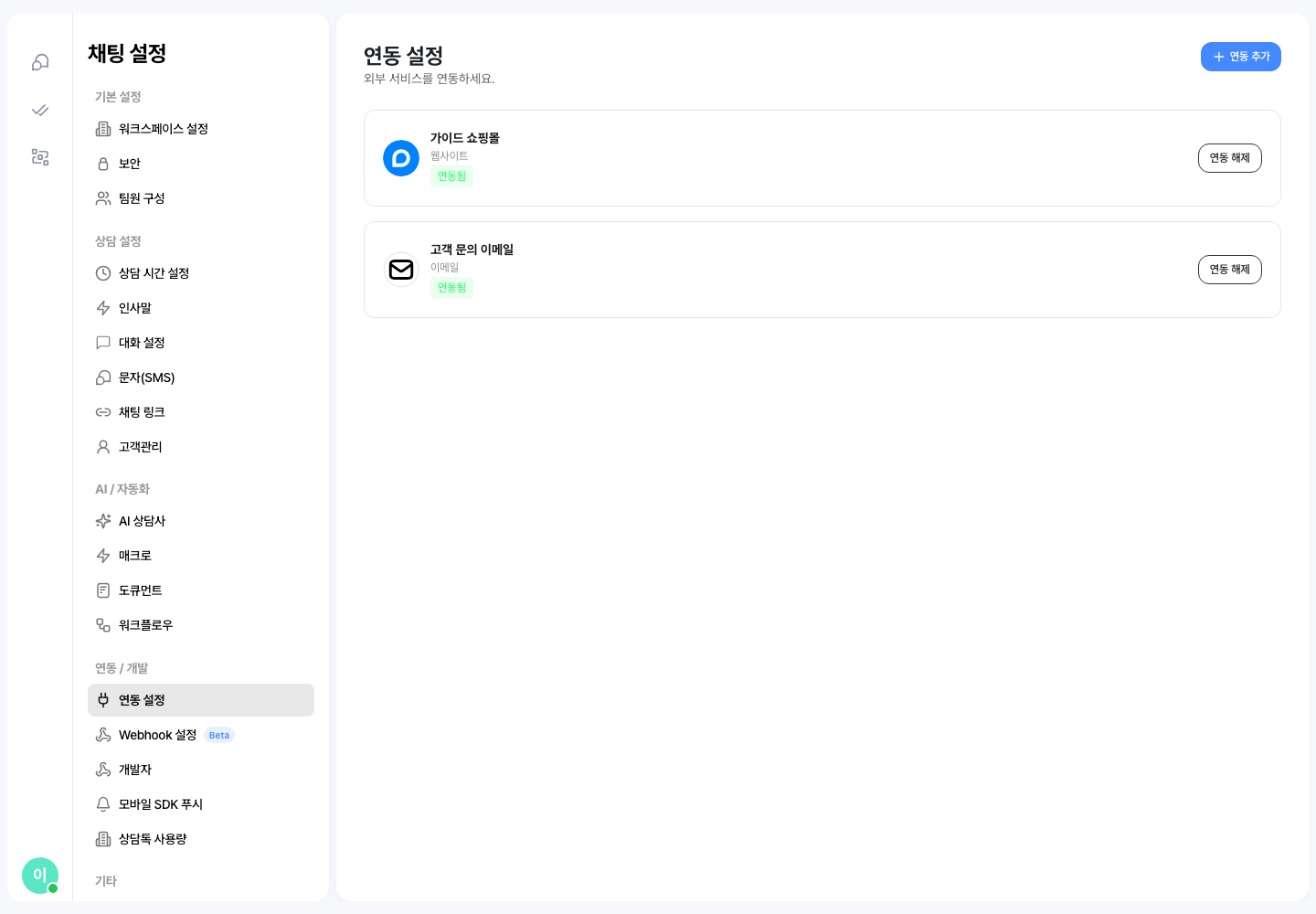Click the bell icon beside 모바일 SDK 푸시
Viewport: 1316px width, 914px height.
coord(103,804)
